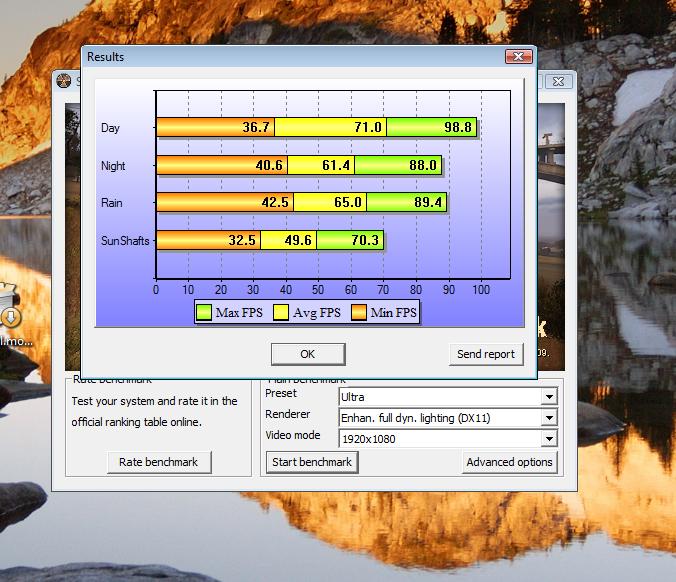Click the Avg FPS legend label
The width and height of the screenshot is (676, 582).
(316, 313)
